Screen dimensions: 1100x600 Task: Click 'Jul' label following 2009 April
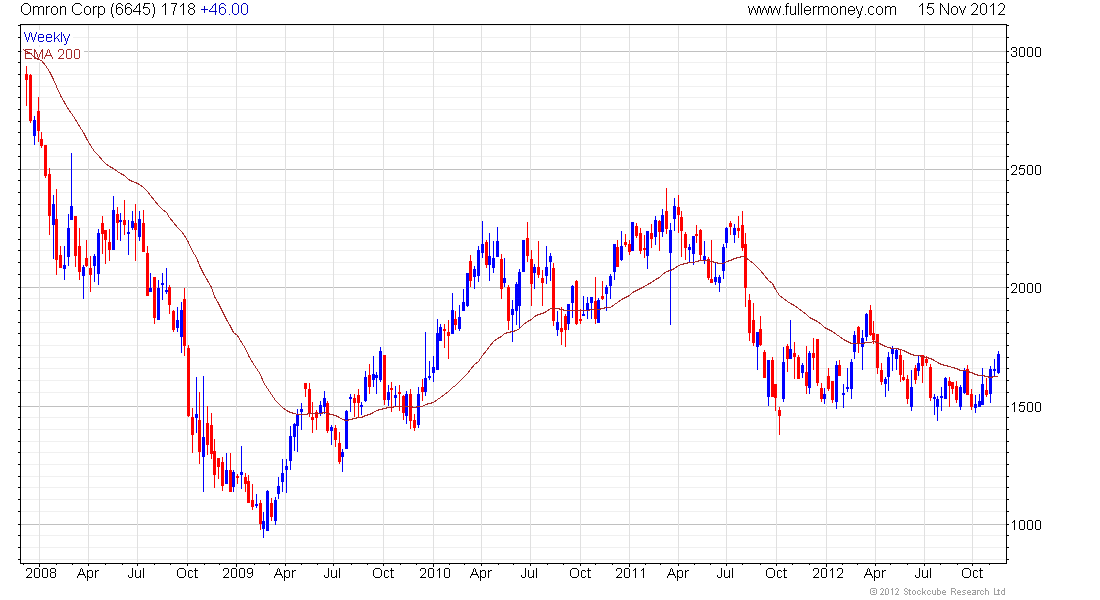(x=332, y=573)
